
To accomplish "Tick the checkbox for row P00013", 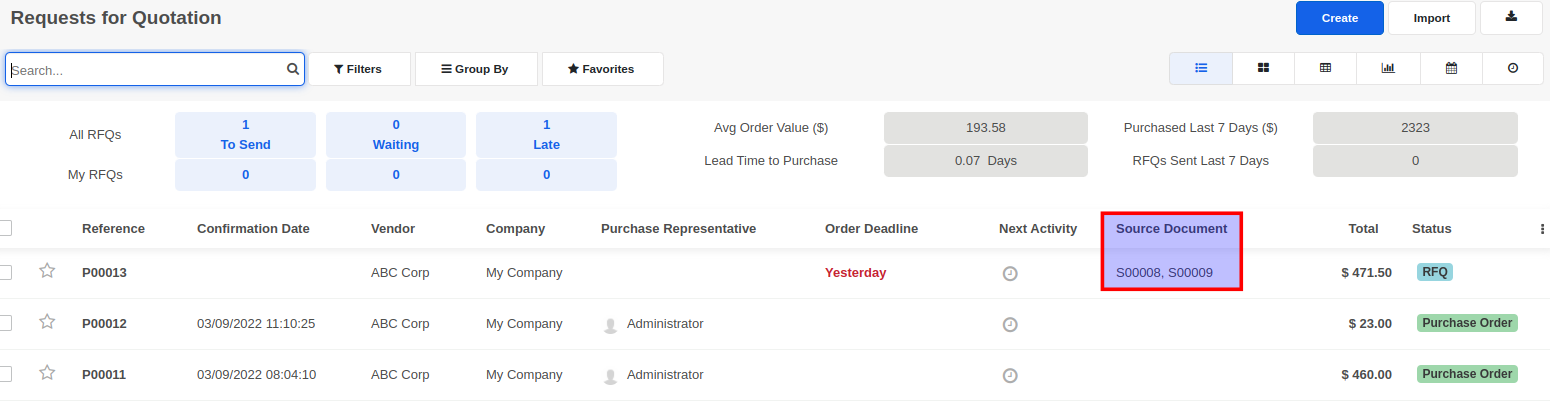I will [5, 272].
